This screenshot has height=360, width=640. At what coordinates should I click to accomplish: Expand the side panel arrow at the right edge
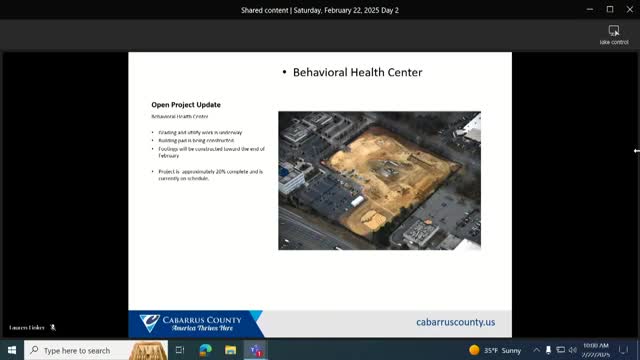(x=637, y=151)
